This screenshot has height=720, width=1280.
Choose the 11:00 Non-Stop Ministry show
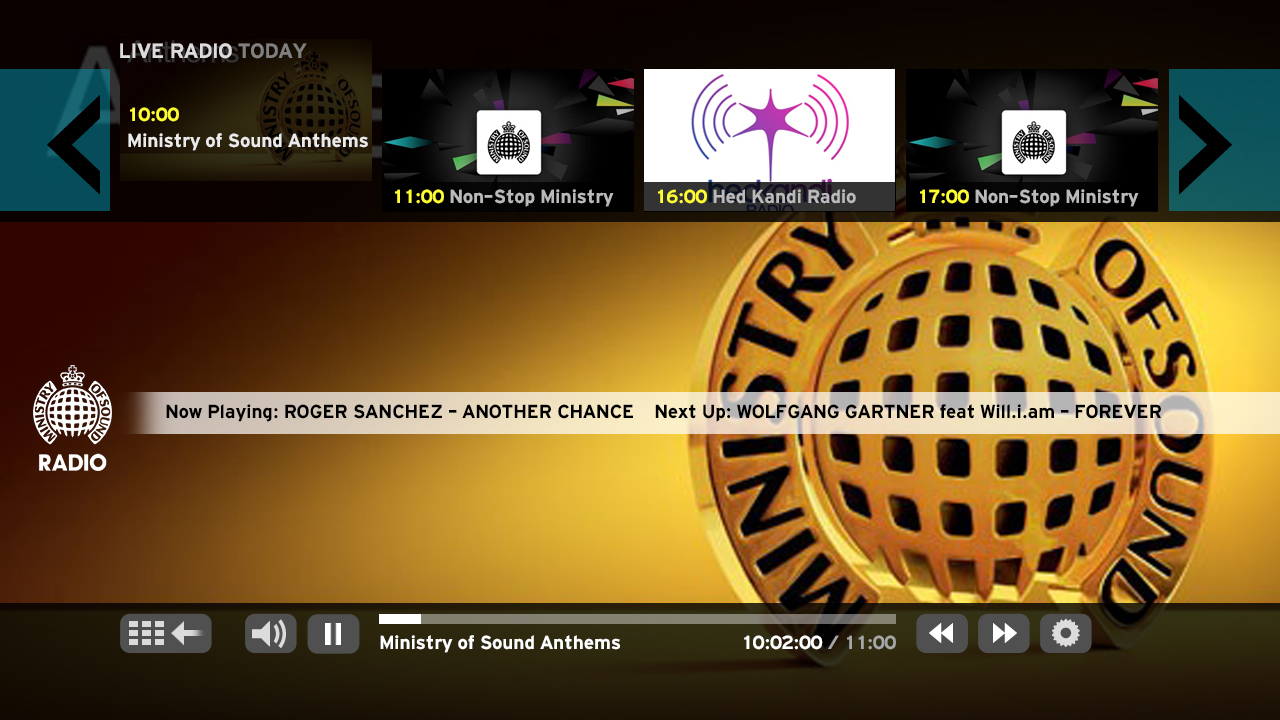pos(508,140)
